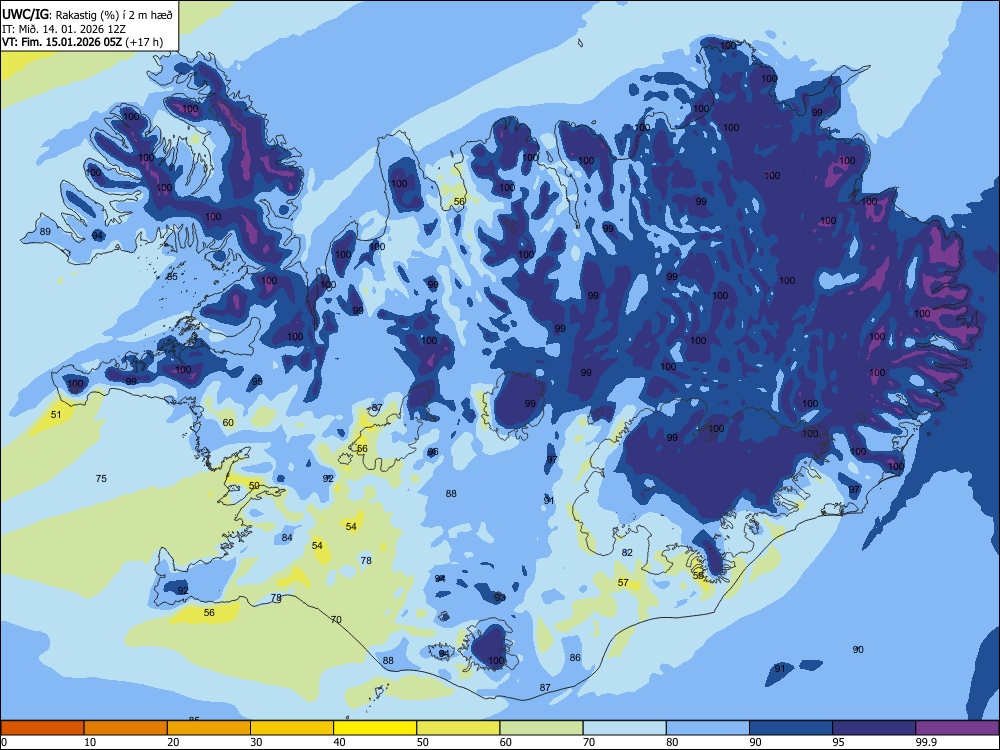Click the humidity value '57' on the map

tap(623, 582)
